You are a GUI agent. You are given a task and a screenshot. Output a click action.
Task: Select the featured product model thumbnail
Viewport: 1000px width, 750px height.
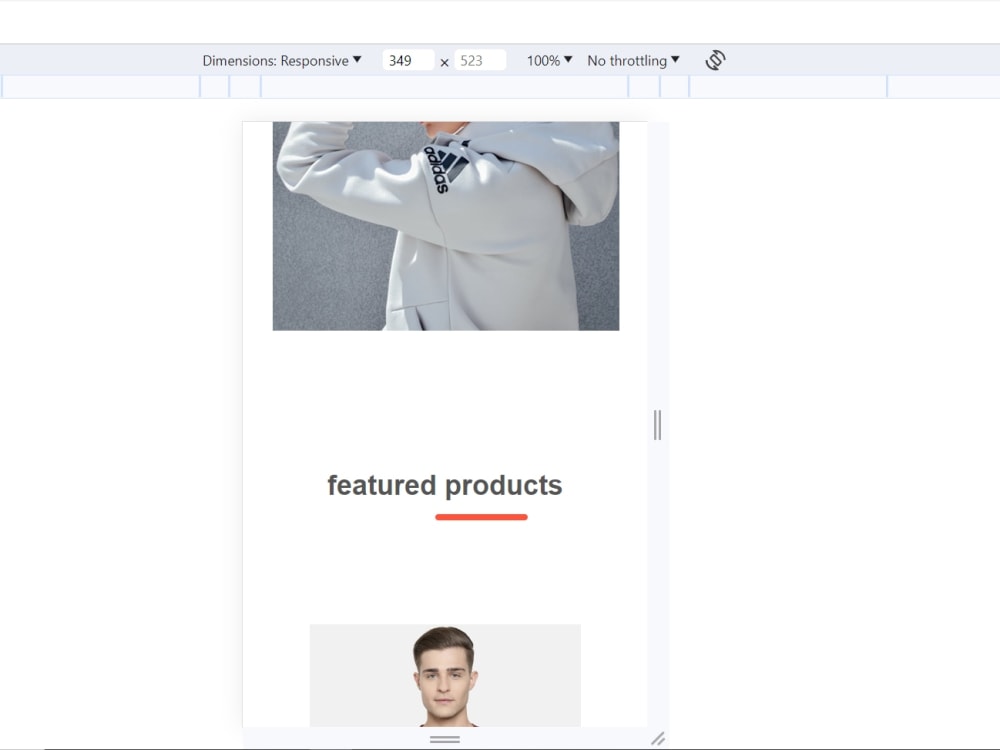[444, 675]
